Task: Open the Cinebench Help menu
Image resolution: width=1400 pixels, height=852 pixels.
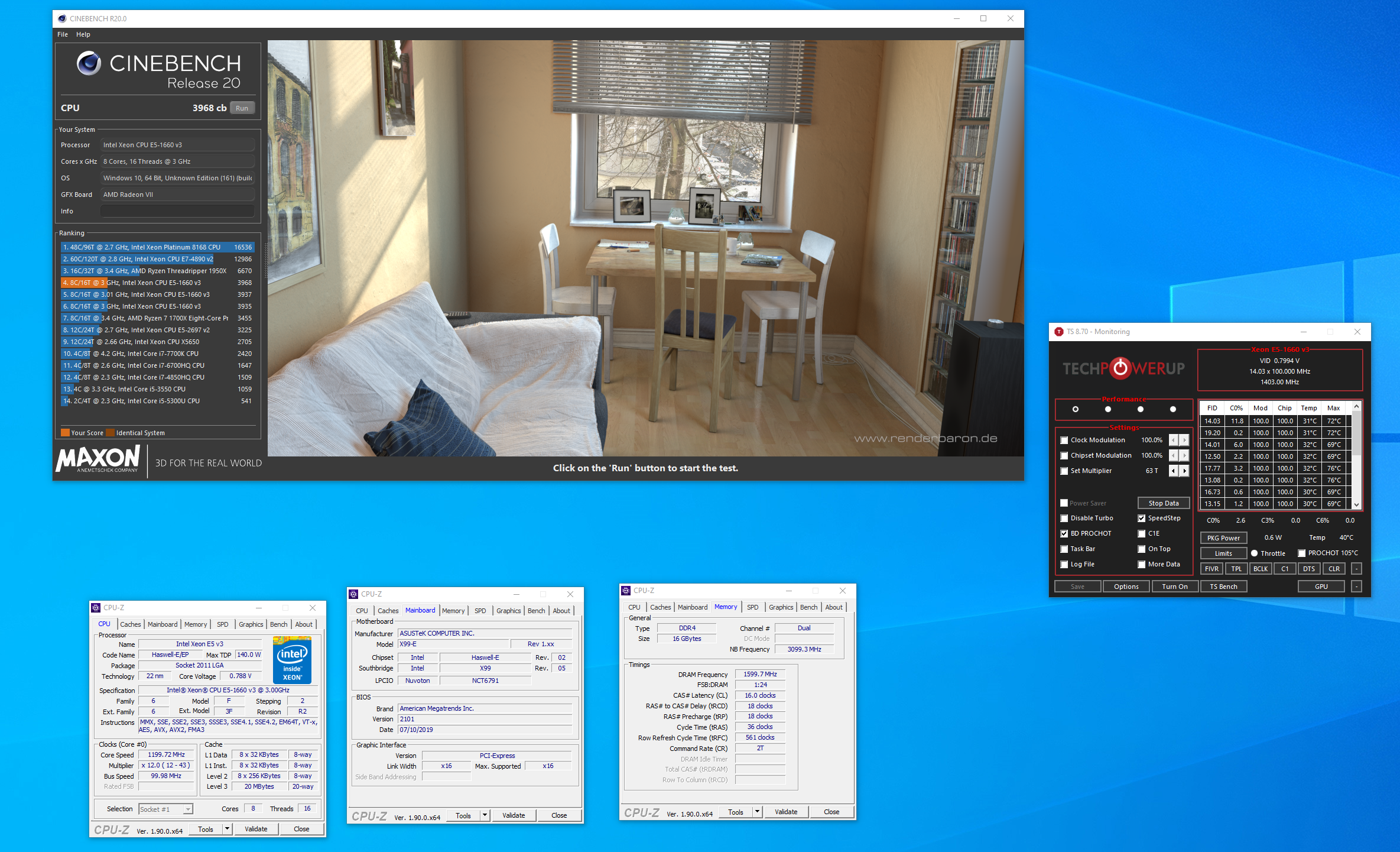Action: 83,34
